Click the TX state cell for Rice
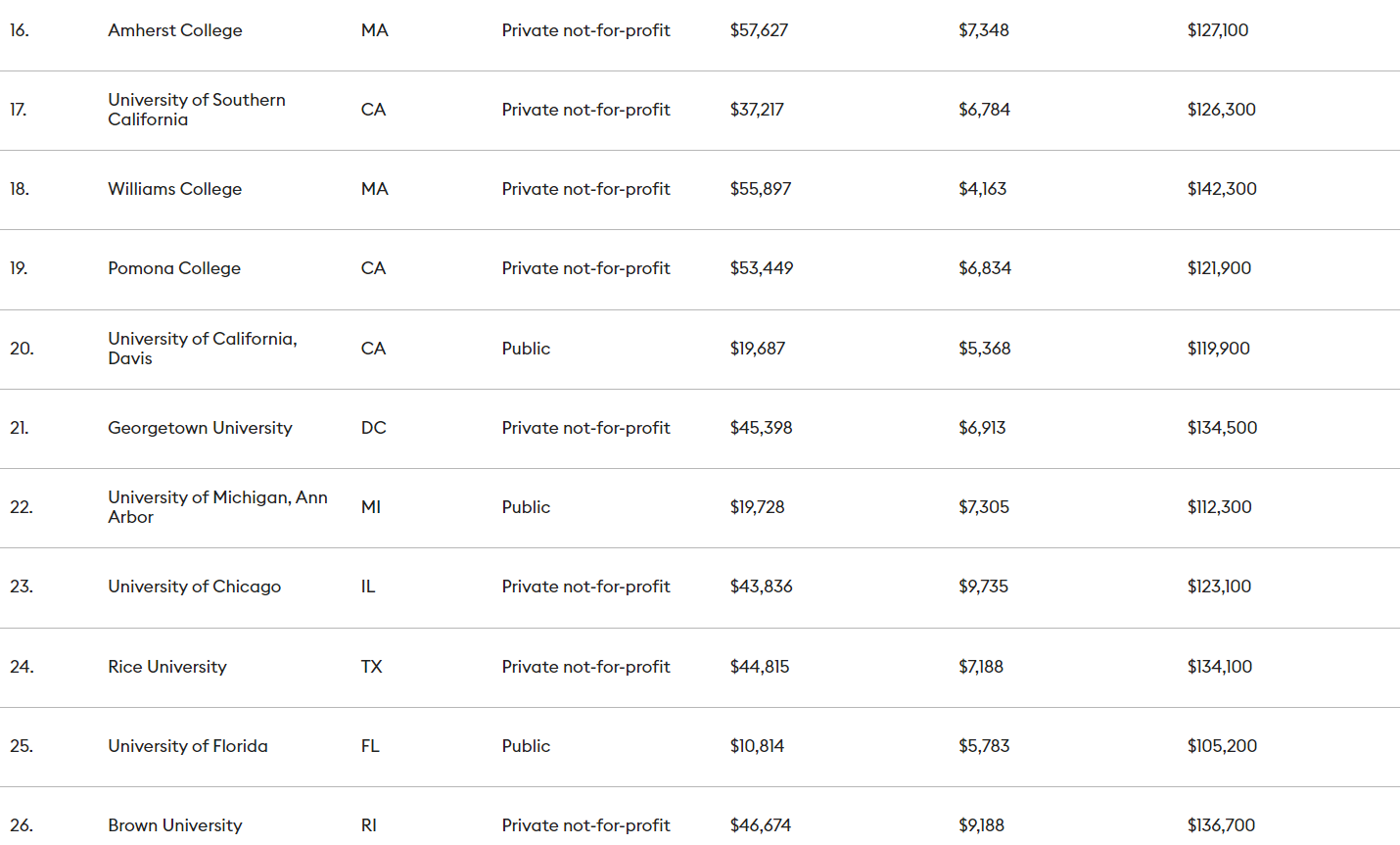Screen dimensions: 1400x845 [371, 667]
